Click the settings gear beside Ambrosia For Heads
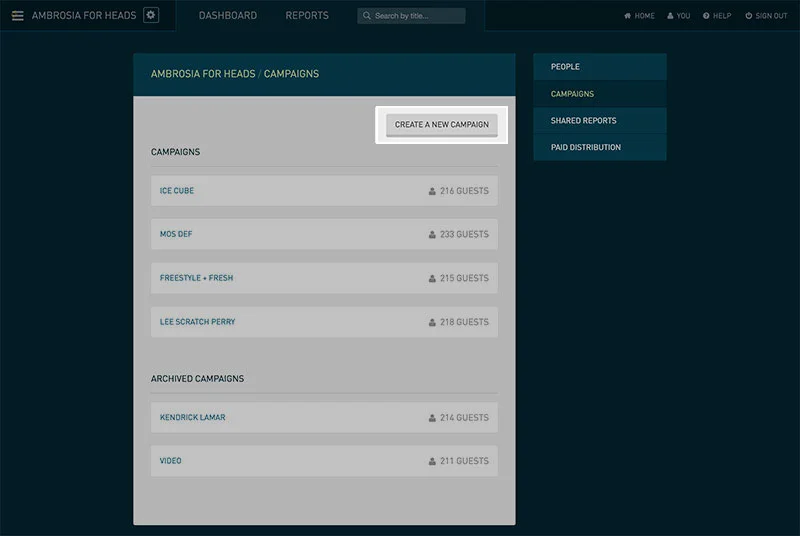This screenshot has height=536, width=800. (x=151, y=15)
